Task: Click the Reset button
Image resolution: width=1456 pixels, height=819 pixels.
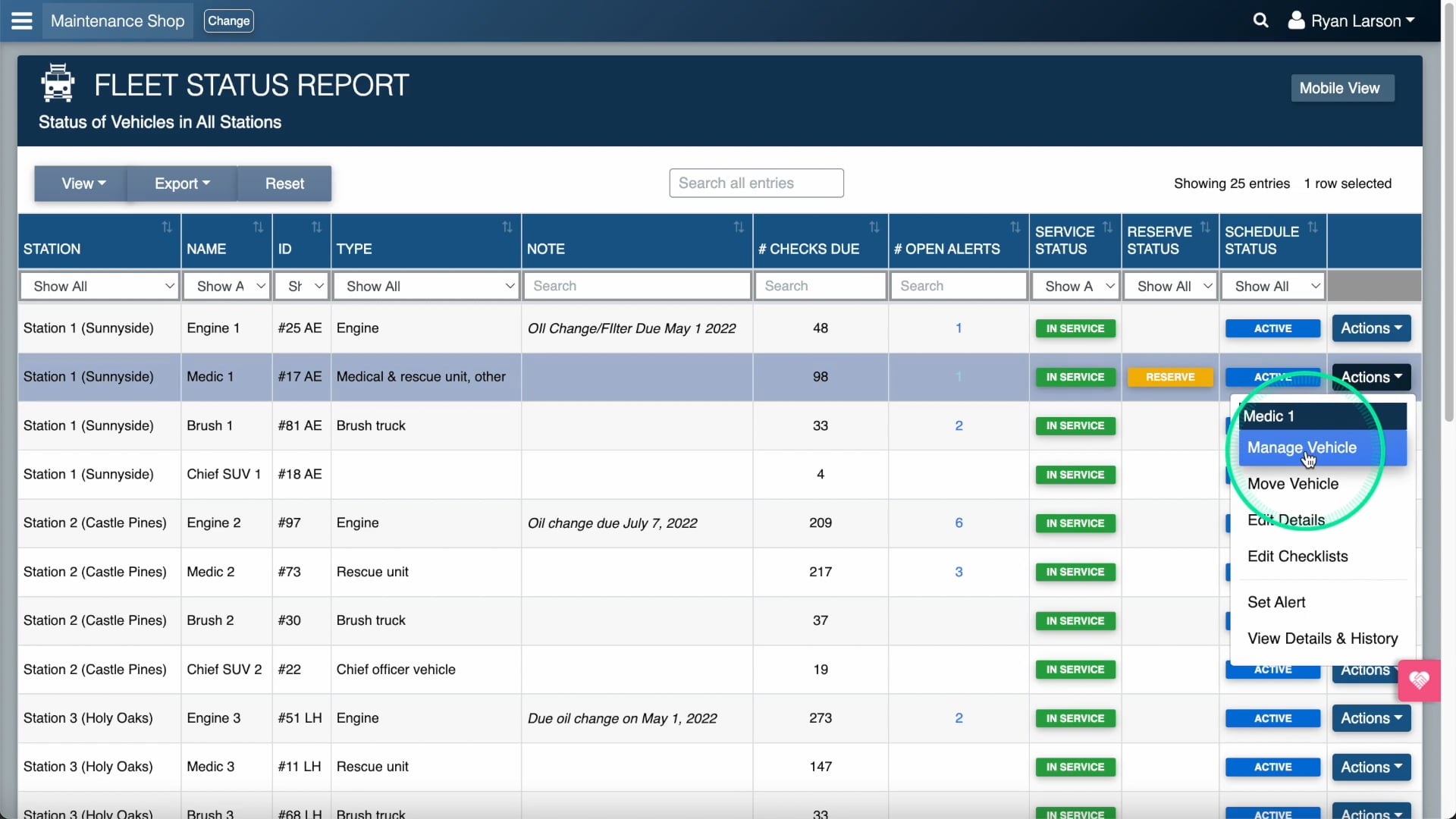Action: coord(284,183)
